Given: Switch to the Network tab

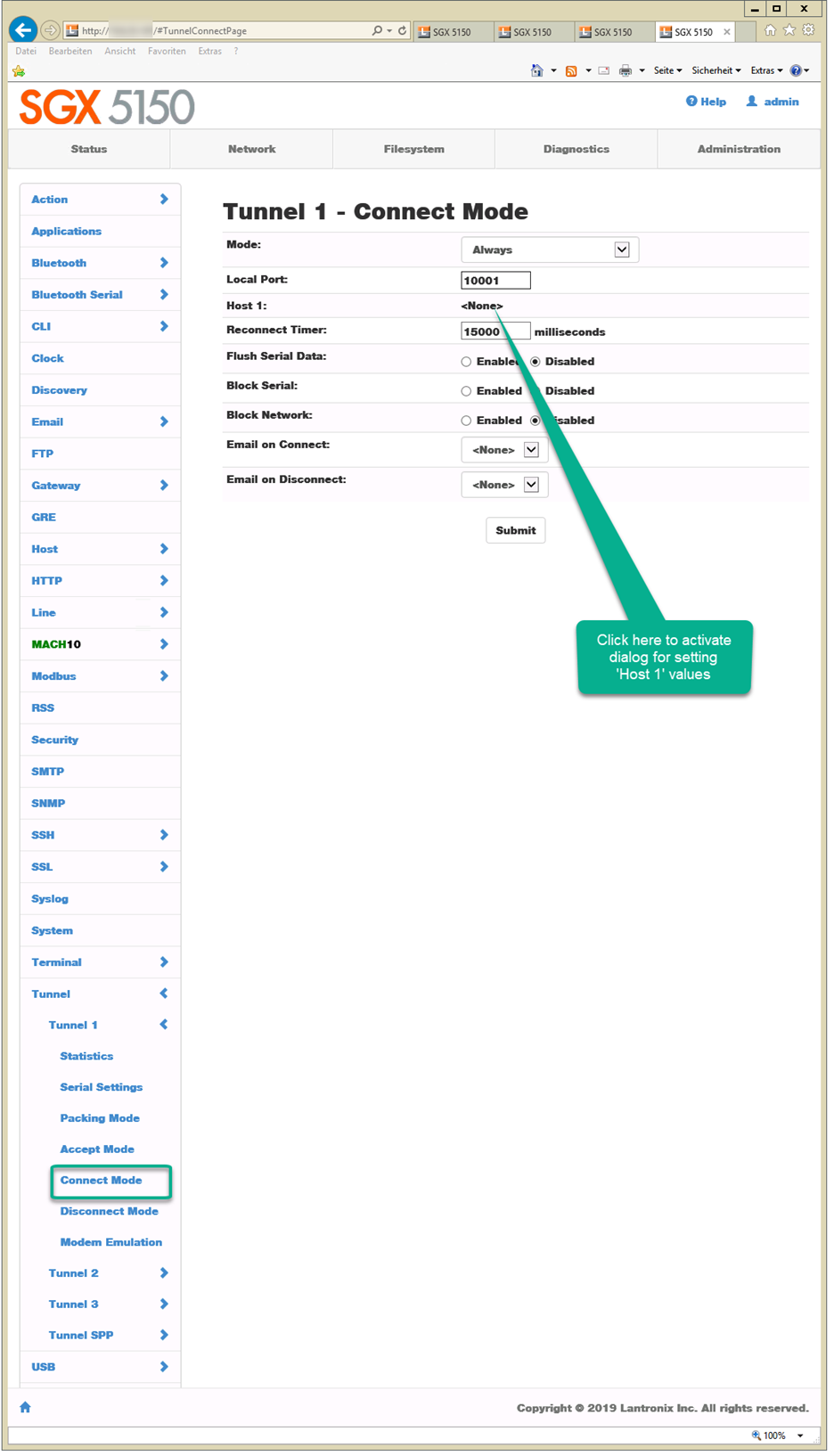Looking at the screenshot, I should [x=252, y=149].
